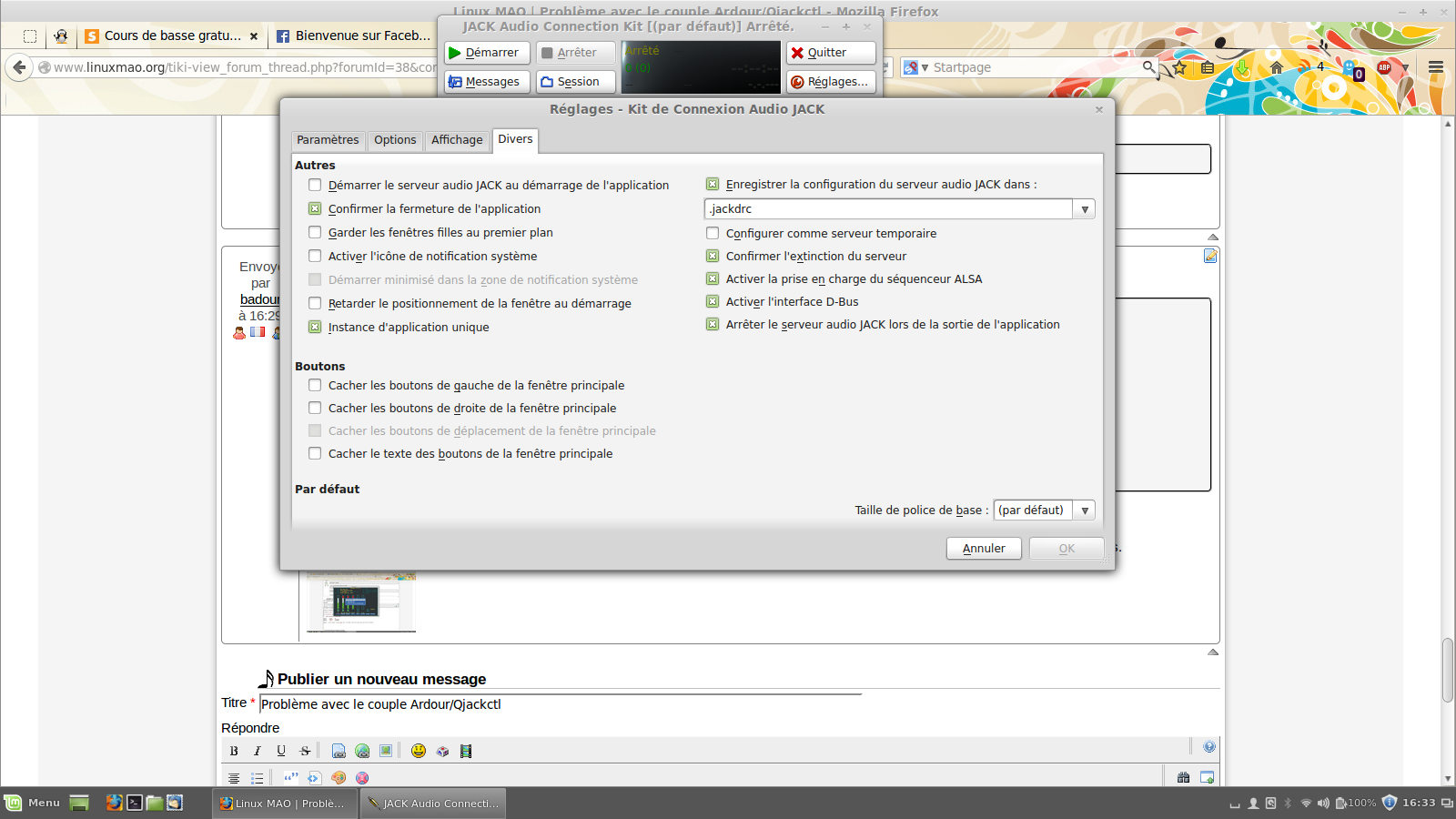This screenshot has height=819, width=1456.
Task: Open the Messages window in QjackCtl
Action: (487, 82)
